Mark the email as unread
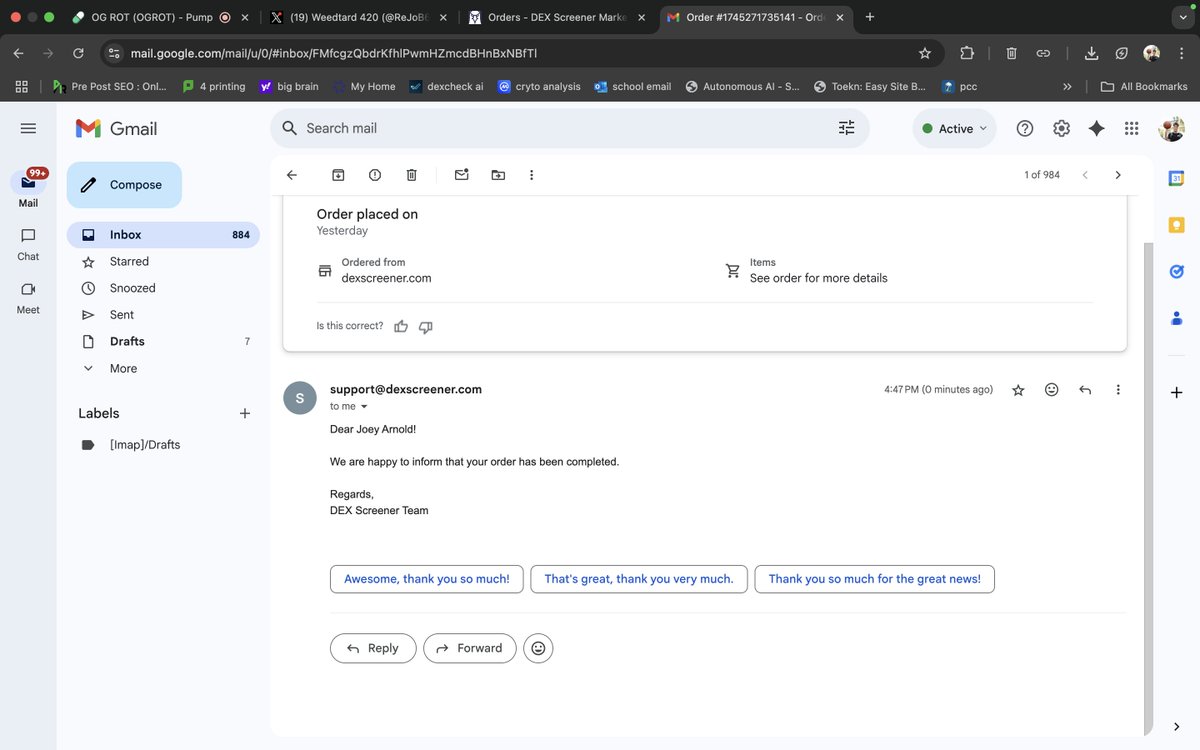The image size is (1200, 750). pyautogui.click(x=461, y=175)
